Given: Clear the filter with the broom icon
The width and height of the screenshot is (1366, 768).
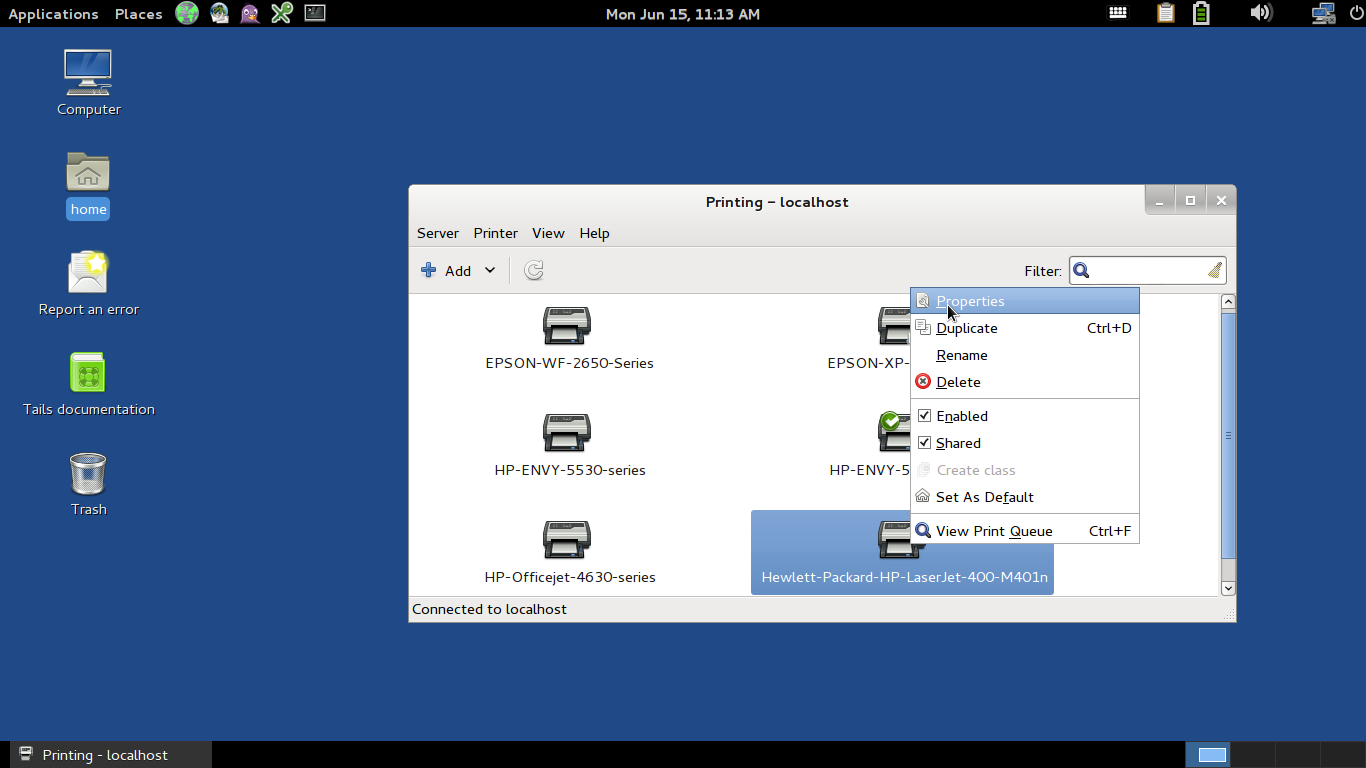Looking at the screenshot, I should click(x=1215, y=270).
